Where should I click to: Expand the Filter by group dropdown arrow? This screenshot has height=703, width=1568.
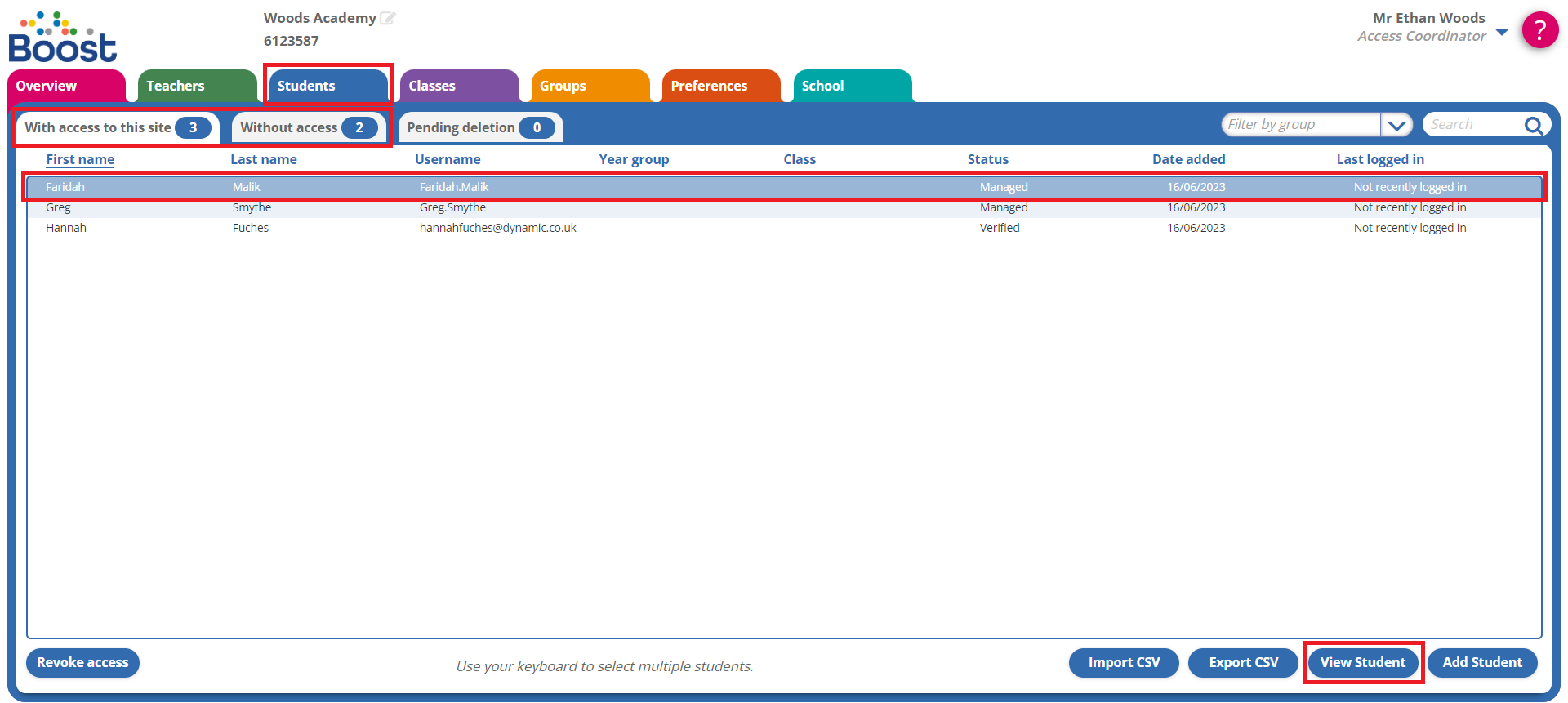click(x=1396, y=125)
